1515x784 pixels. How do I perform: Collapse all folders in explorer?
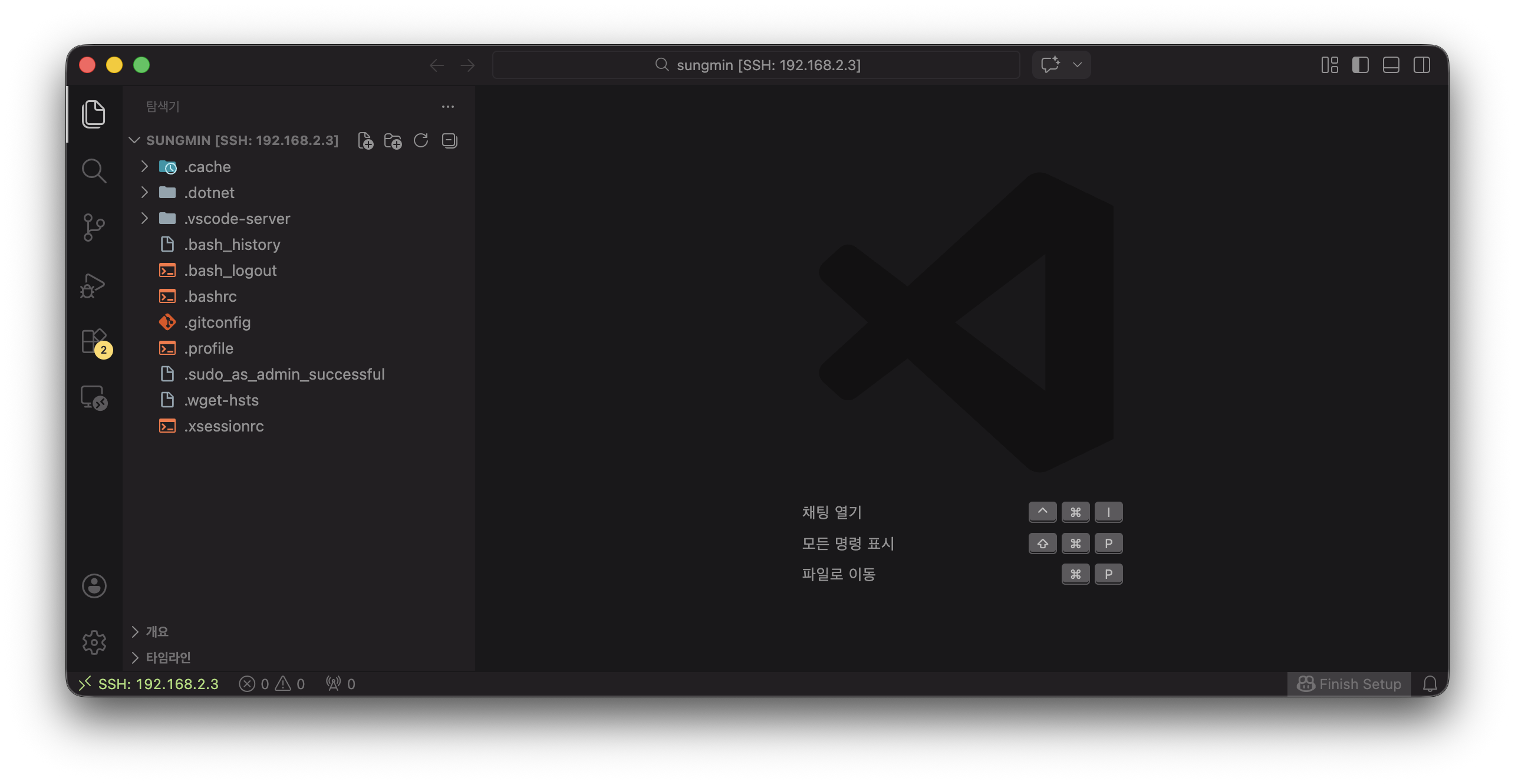pyautogui.click(x=449, y=141)
